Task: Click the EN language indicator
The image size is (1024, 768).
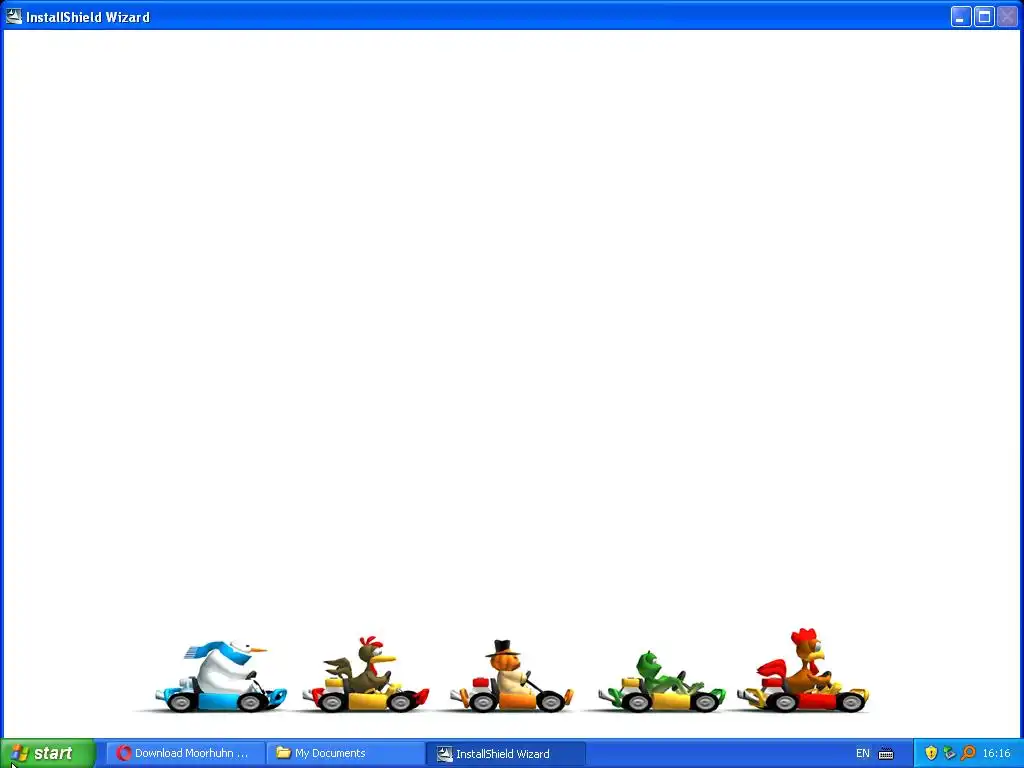Action: tap(863, 753)
